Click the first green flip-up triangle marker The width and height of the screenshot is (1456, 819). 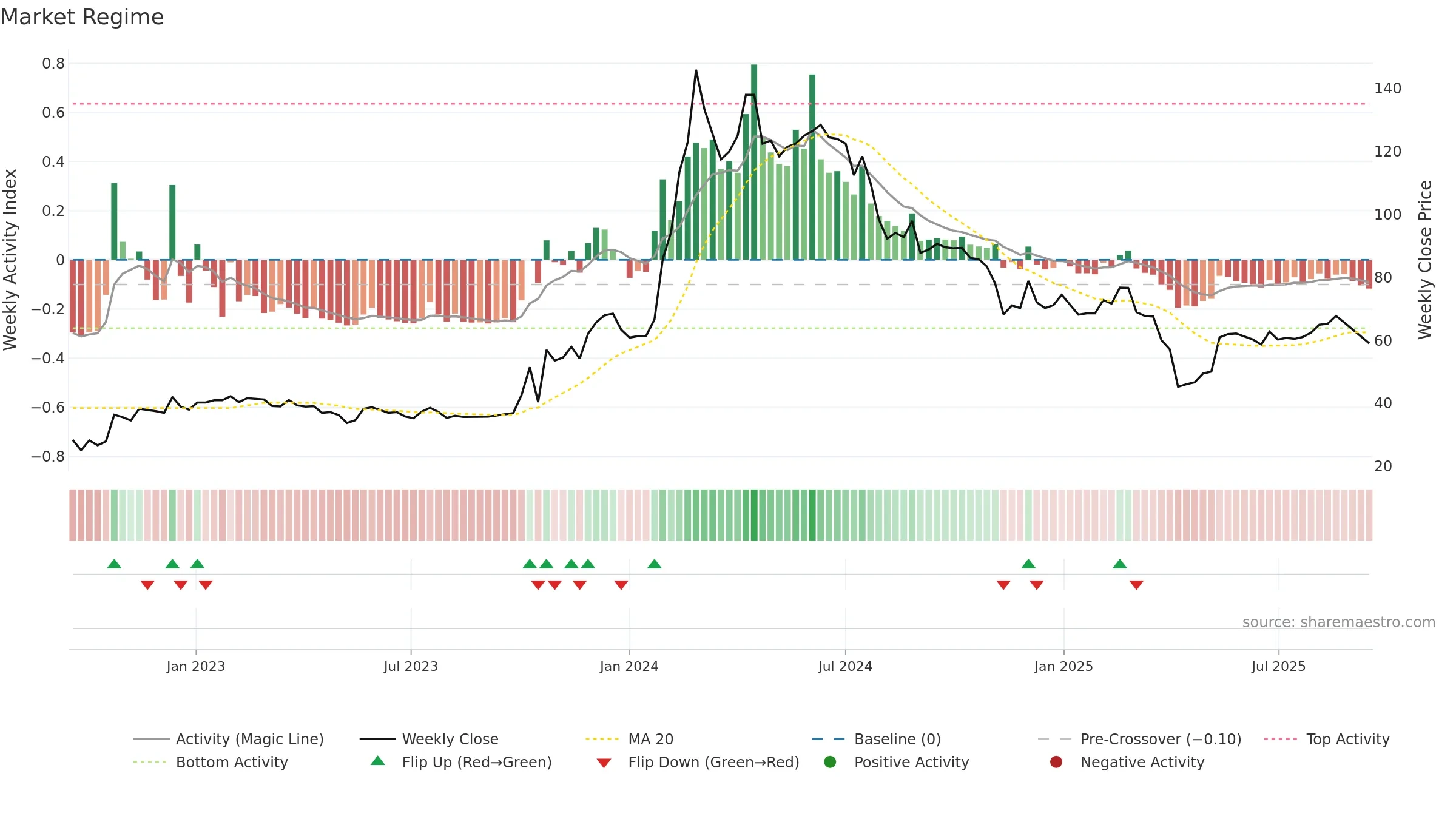coord(114,564)
